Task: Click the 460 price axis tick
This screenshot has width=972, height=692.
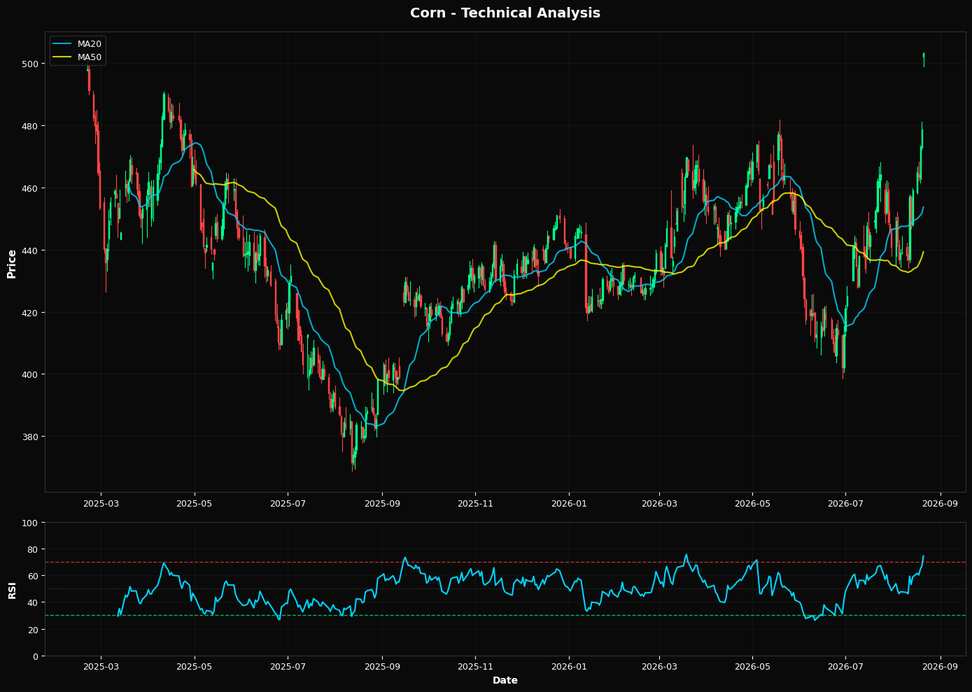Action: [x=30, y=188]
